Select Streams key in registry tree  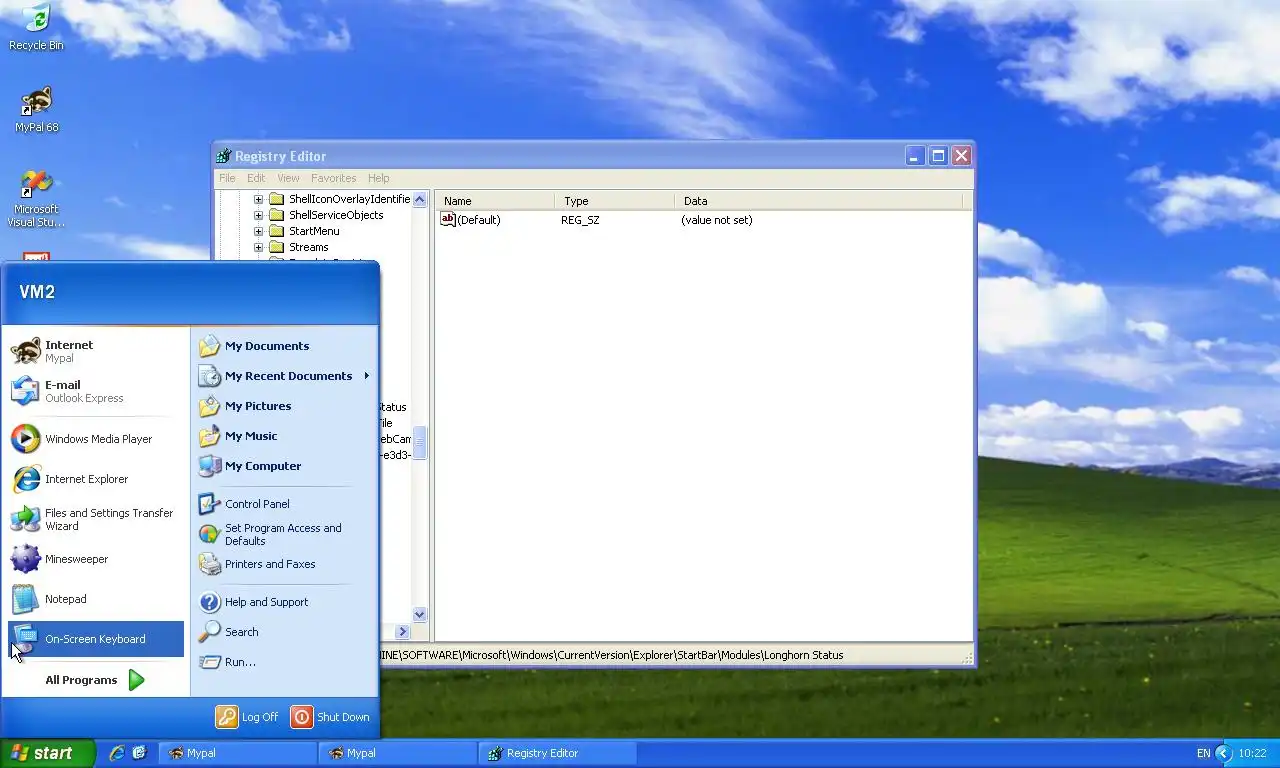click(x=309, y=247)
